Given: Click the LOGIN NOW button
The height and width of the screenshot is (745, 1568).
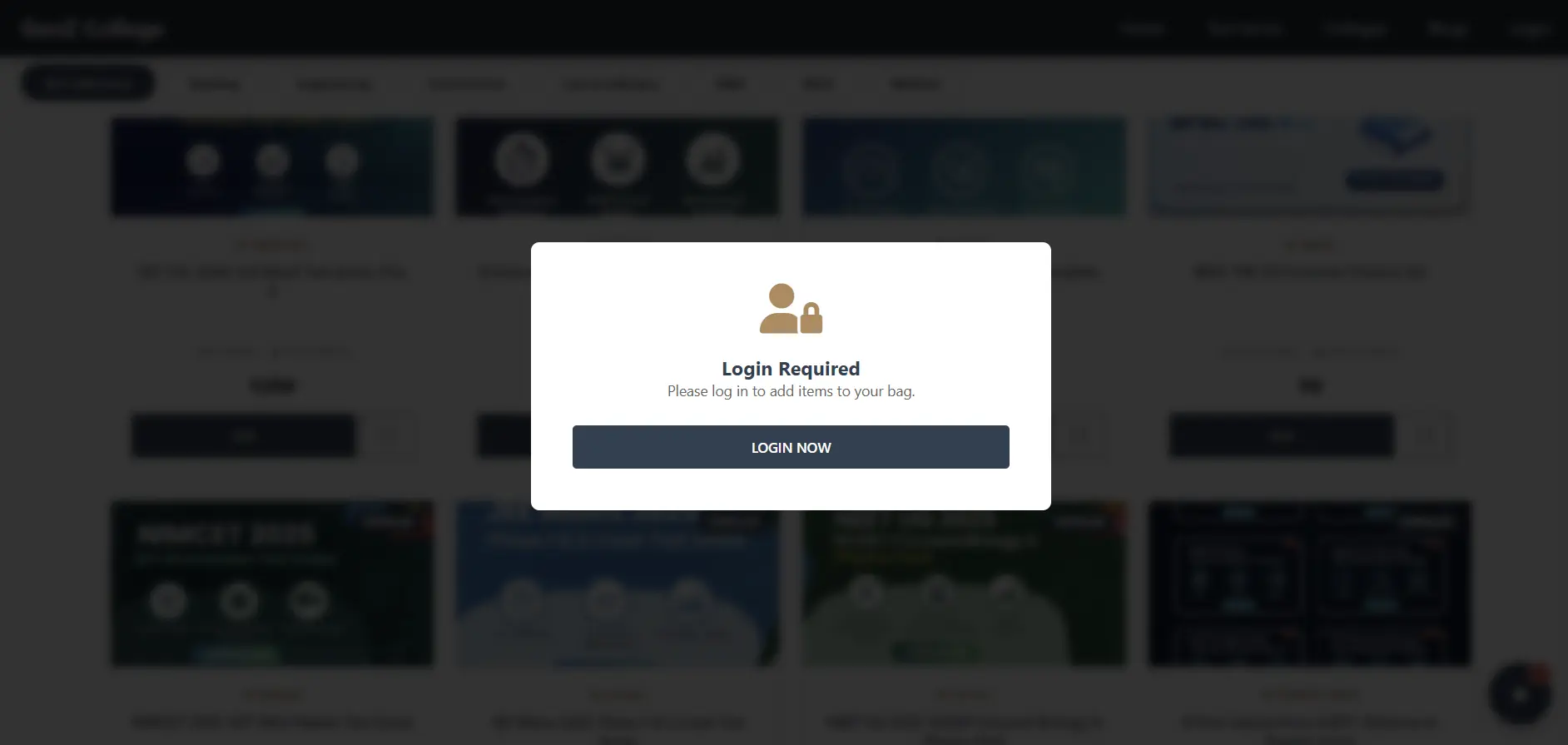Looking at the screenshot, I should 791,447.
